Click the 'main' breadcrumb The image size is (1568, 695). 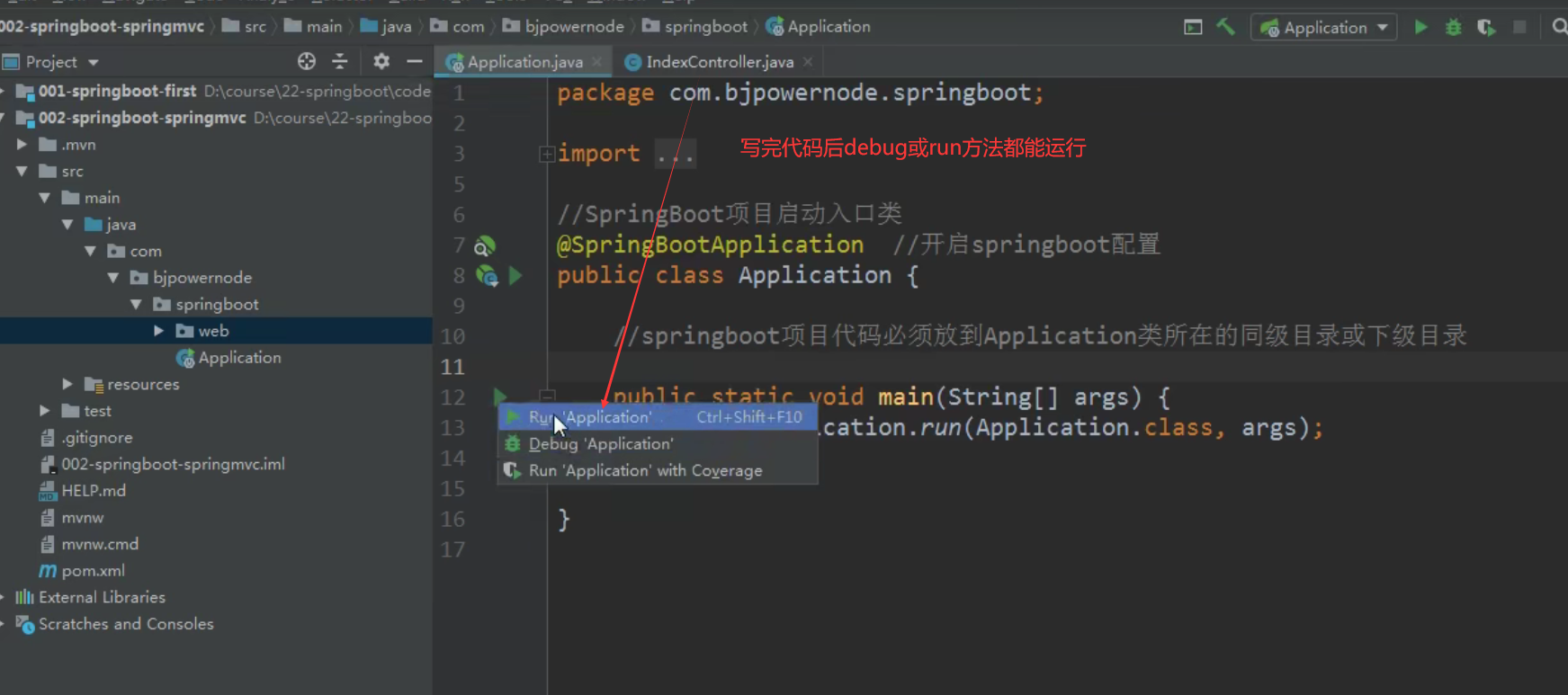point(314,26)
